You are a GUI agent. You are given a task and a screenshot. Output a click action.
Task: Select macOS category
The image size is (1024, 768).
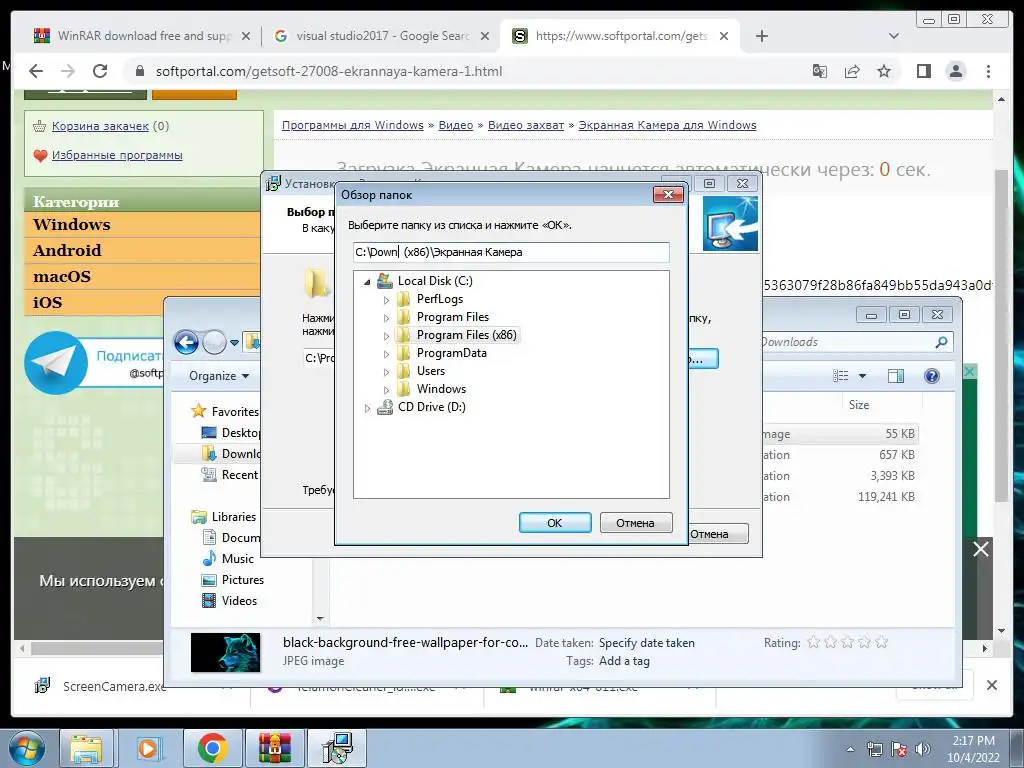(62, 276)
